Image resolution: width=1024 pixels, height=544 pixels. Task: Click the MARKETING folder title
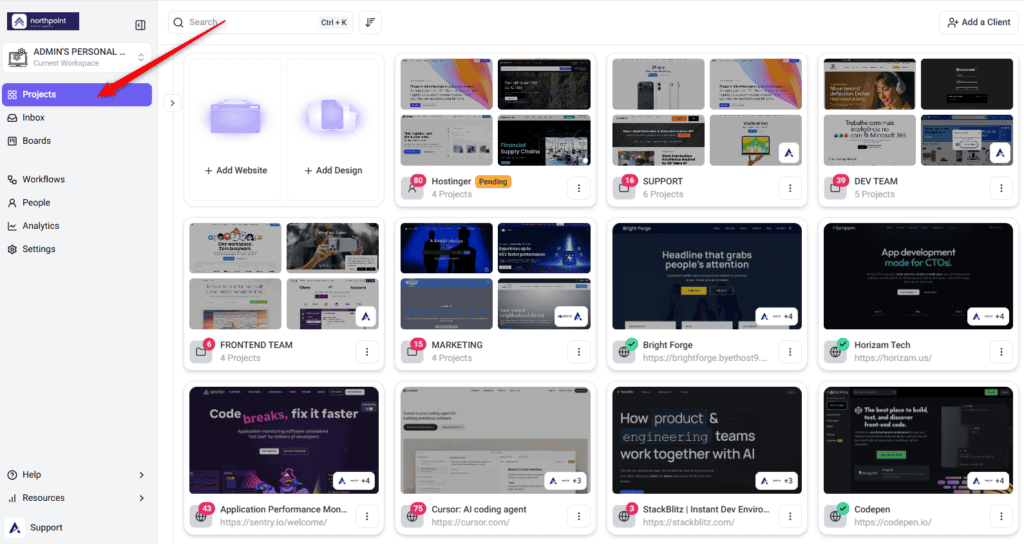click(x=457, y=345)
